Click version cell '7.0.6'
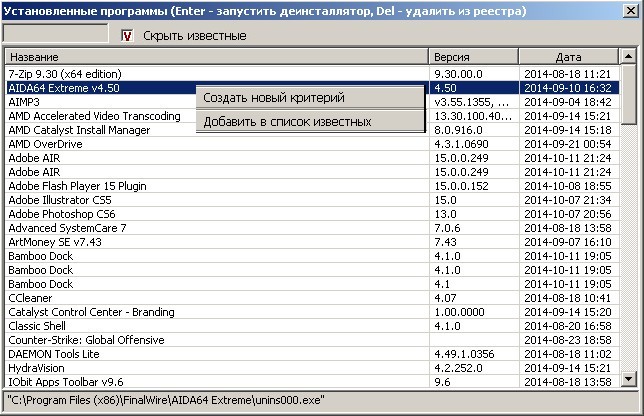 (x=474, y=228)
